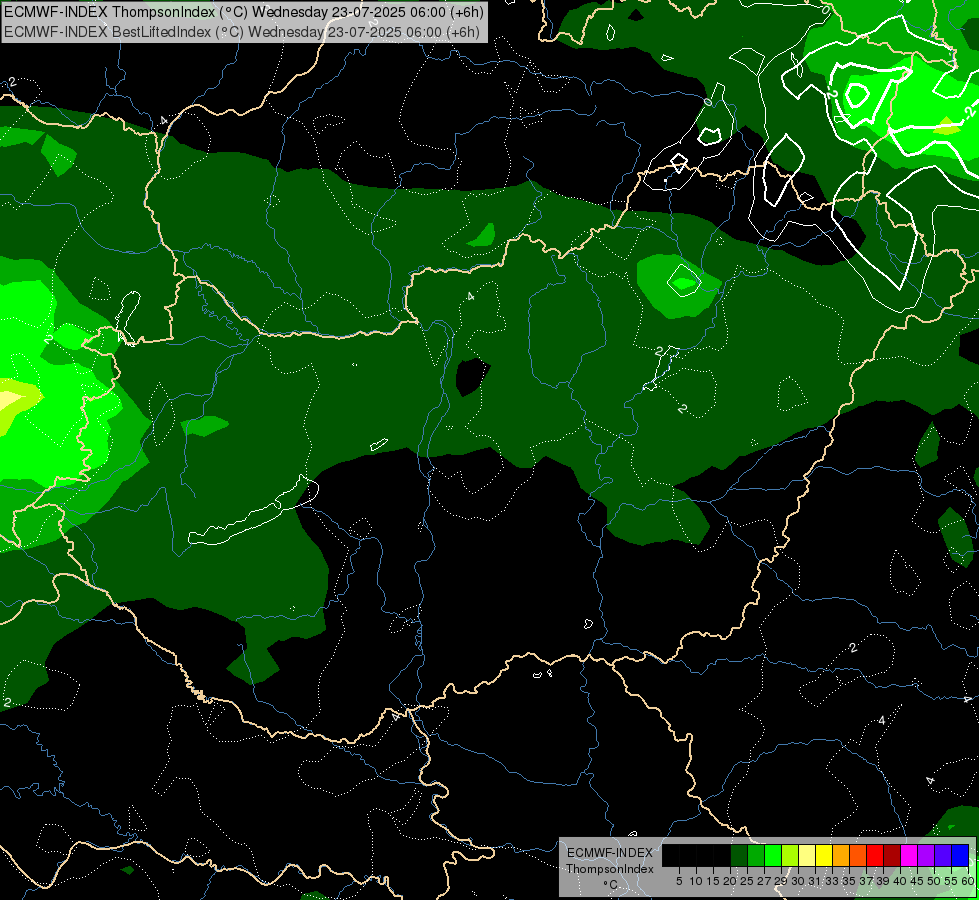Click the dark green 20-25 legend swatch
Screen dimensions: 979x900
[x=739, y=855]
